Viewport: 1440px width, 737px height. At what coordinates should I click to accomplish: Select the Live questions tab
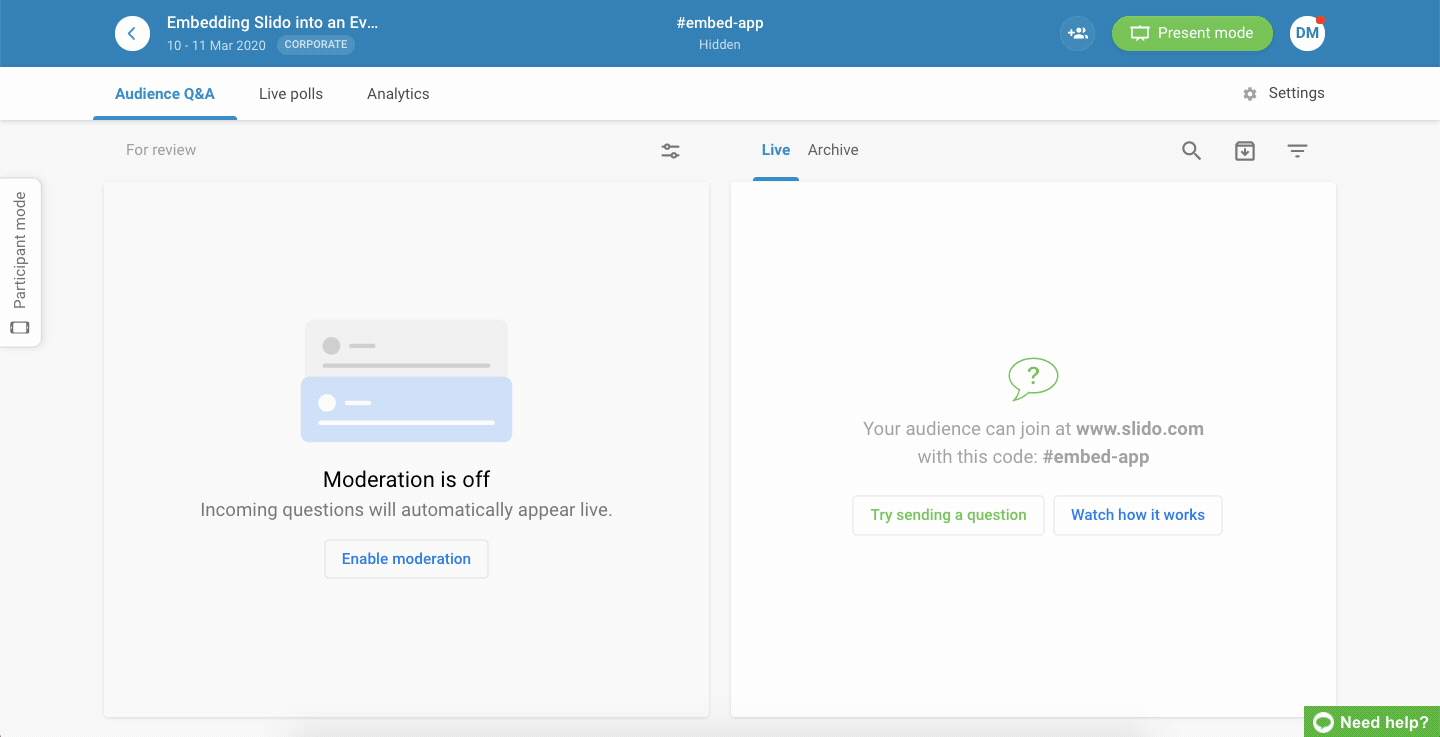tap(776, 150)
